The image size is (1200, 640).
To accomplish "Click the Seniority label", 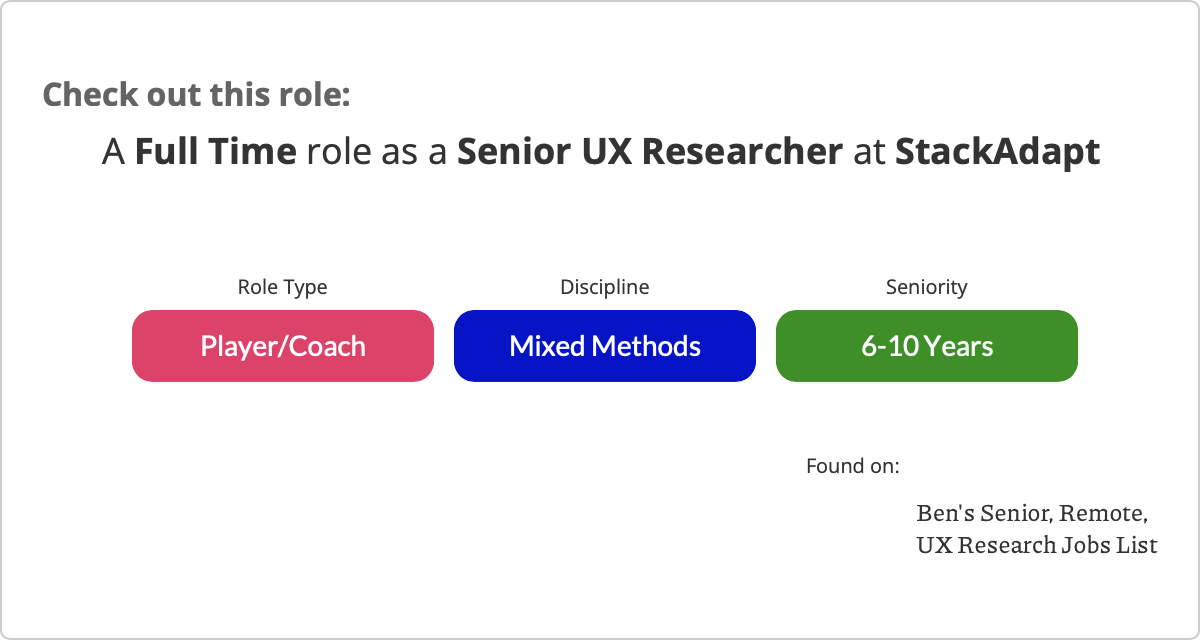I will 927,287.
